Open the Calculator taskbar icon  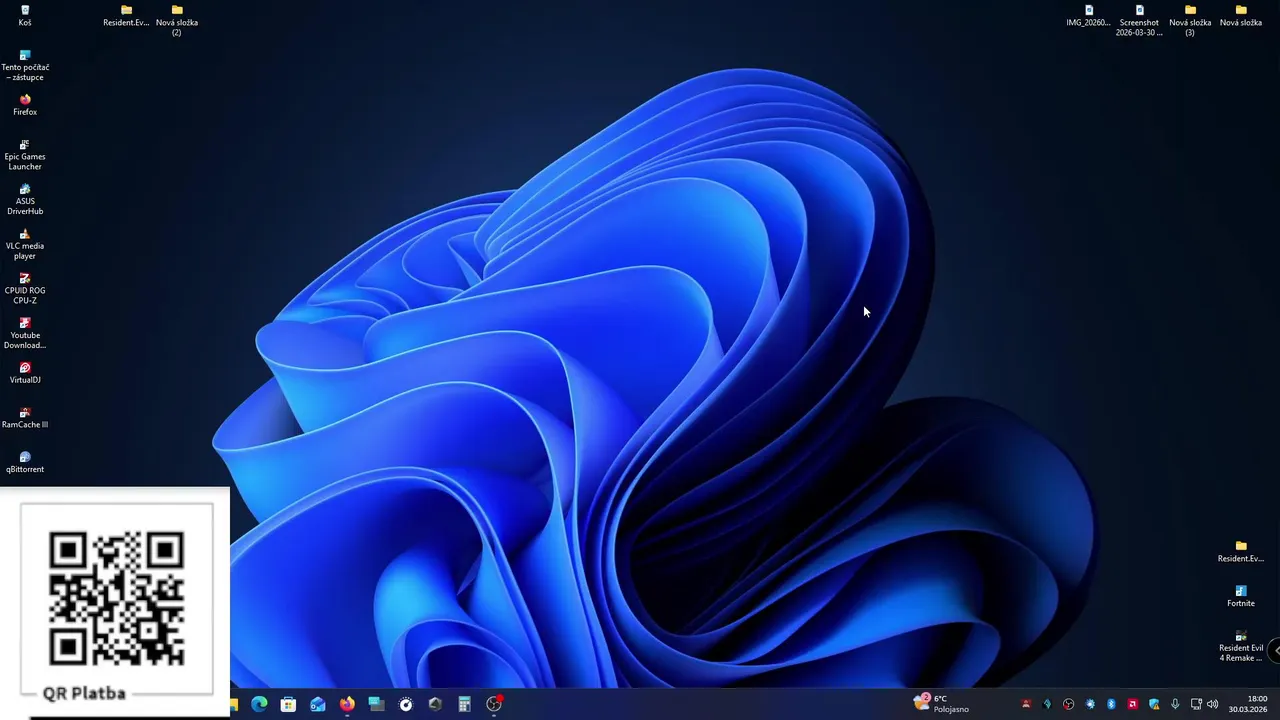click(464, 704)
